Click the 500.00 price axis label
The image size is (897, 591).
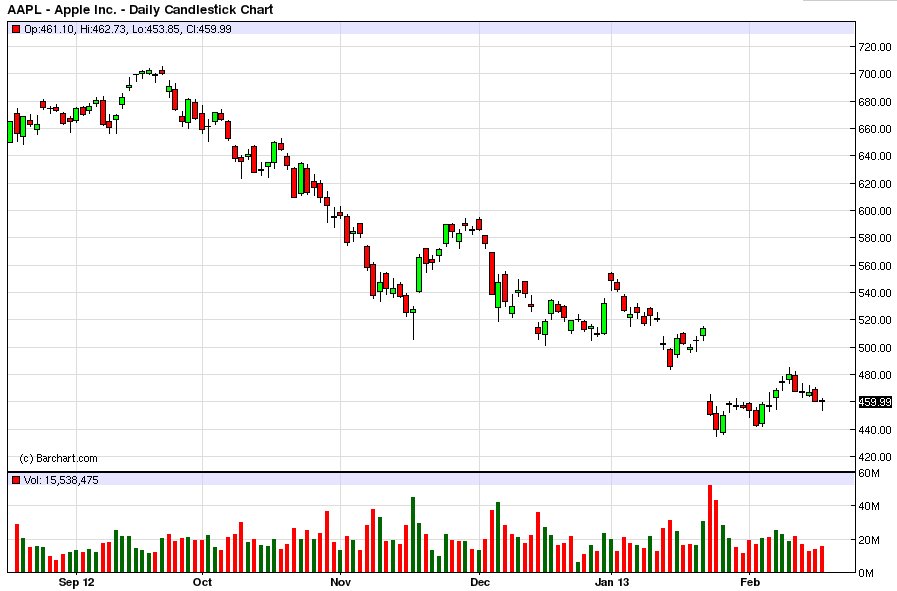(x=875, y=347)
